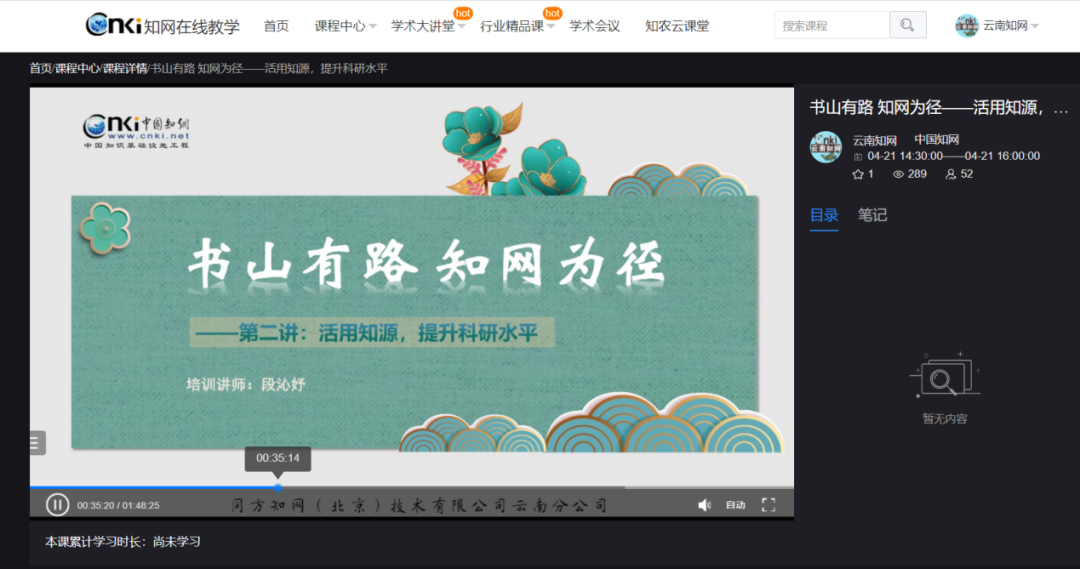The width and height of the screenshot is (1080, 569).
Task: Click the 本课累计学习时长 status text
Action: (123, 542)
